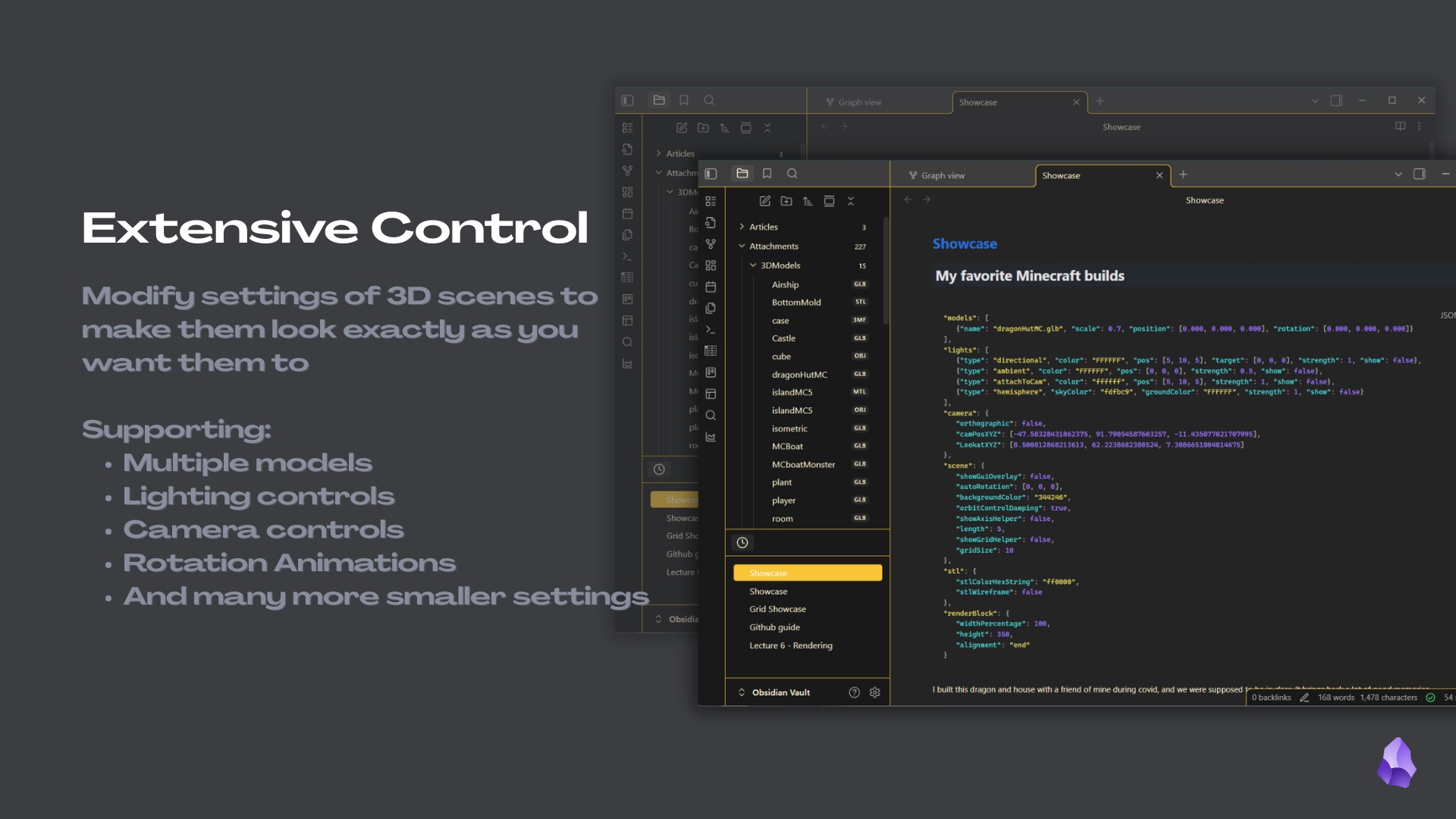The image size is (1456, 819).
Task: Open settings with the gear icon beside Obsidian Vault
Action: pos(875,692)
